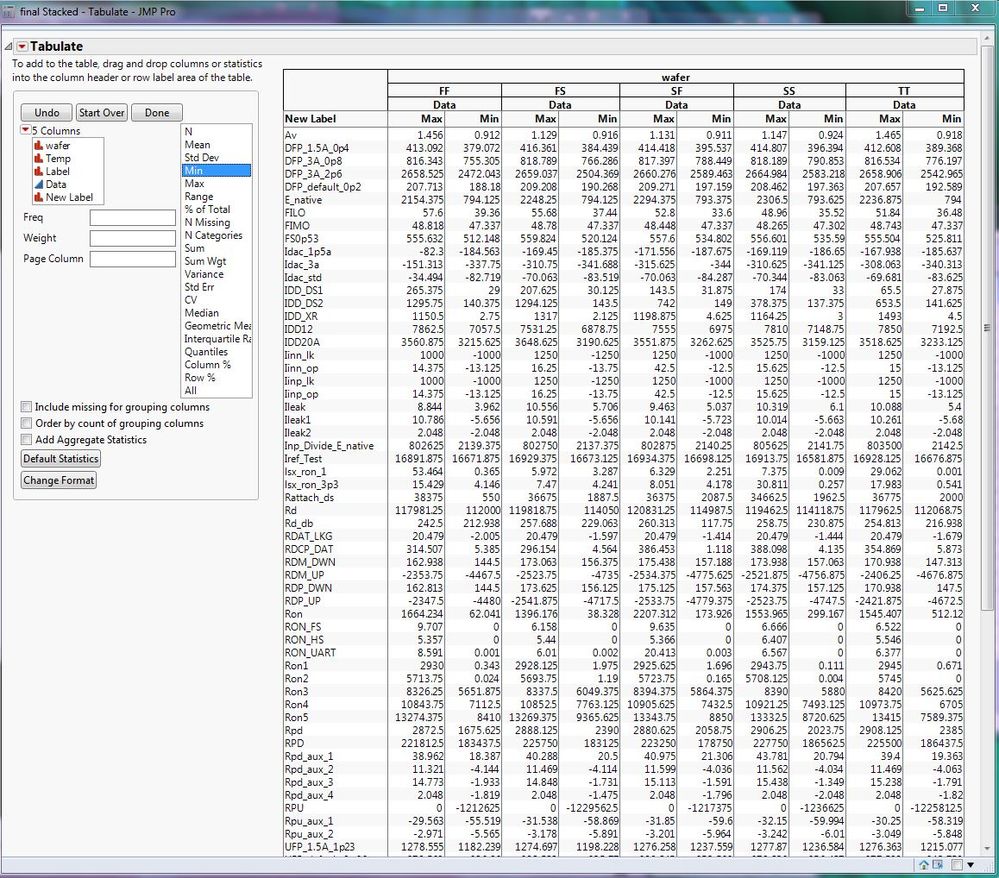Enable Include missing for grouping columns
999x878 pixels.
coord(25,407)
